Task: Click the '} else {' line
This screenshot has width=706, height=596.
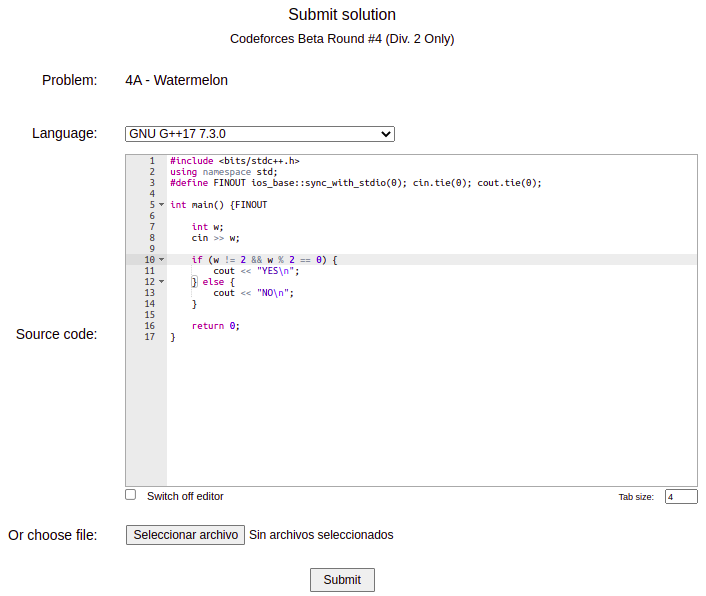Action: [213, 282]
